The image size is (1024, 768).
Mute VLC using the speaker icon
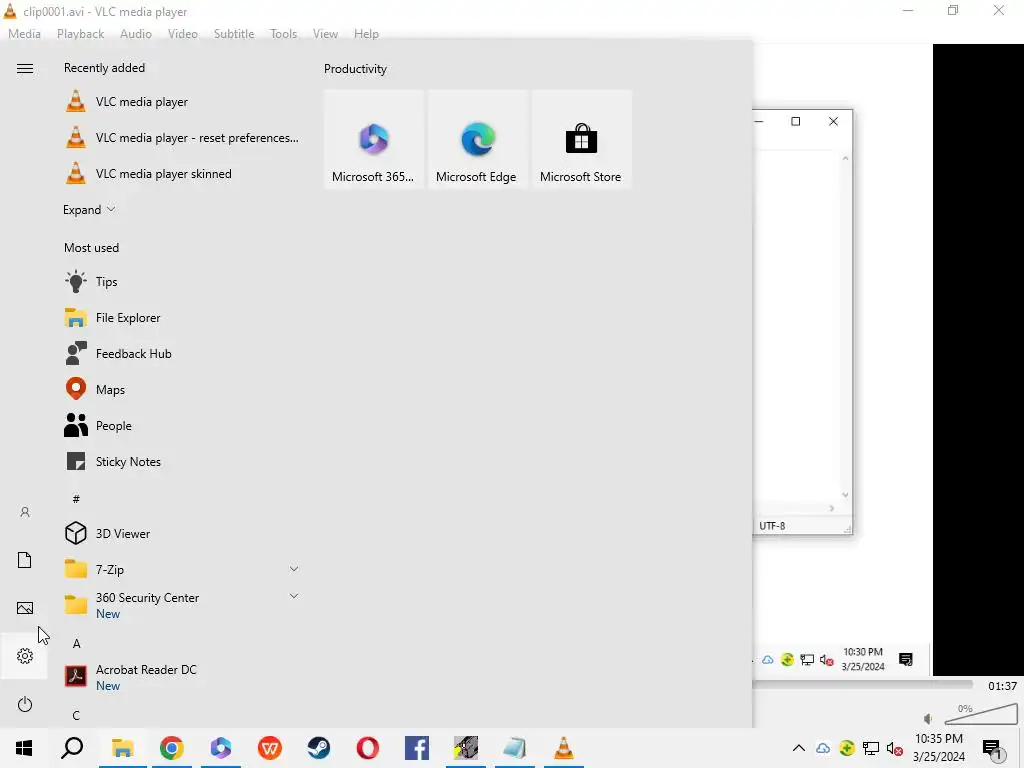(x=928, y=719)
